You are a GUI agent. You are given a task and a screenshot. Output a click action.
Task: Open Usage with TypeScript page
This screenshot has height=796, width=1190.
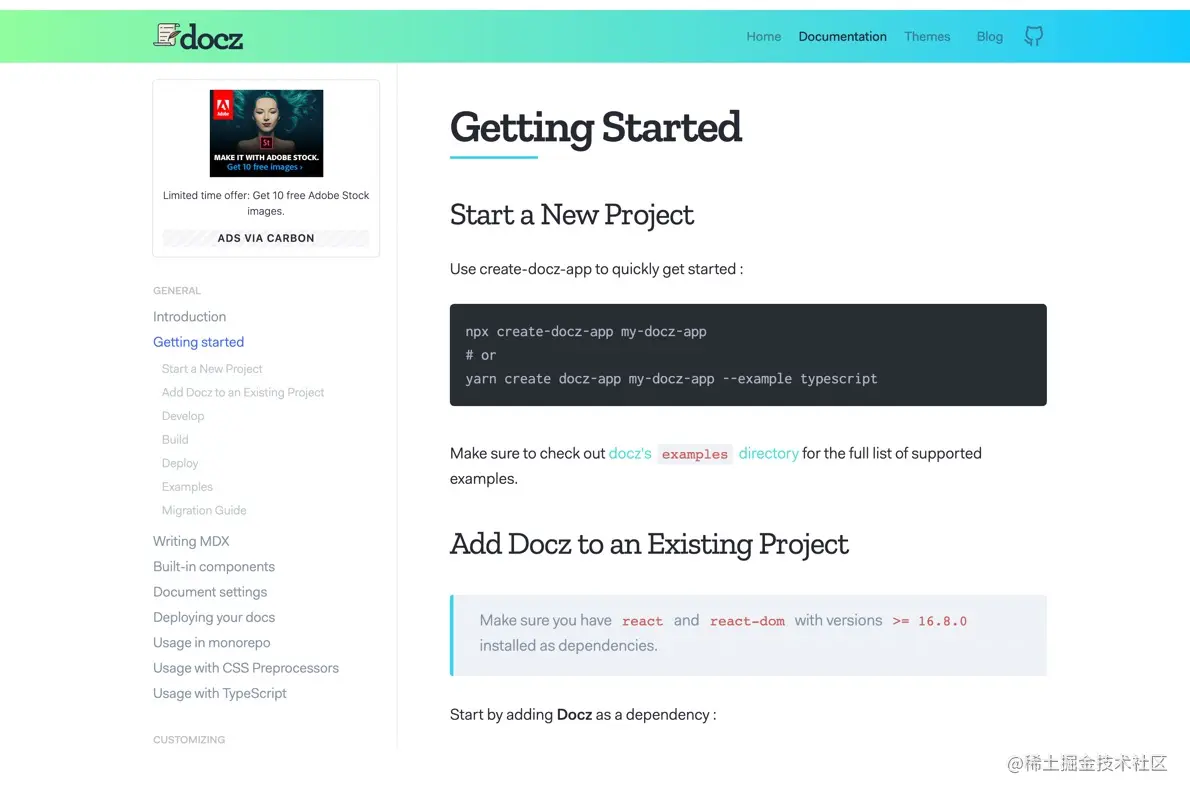coord(220,693)
